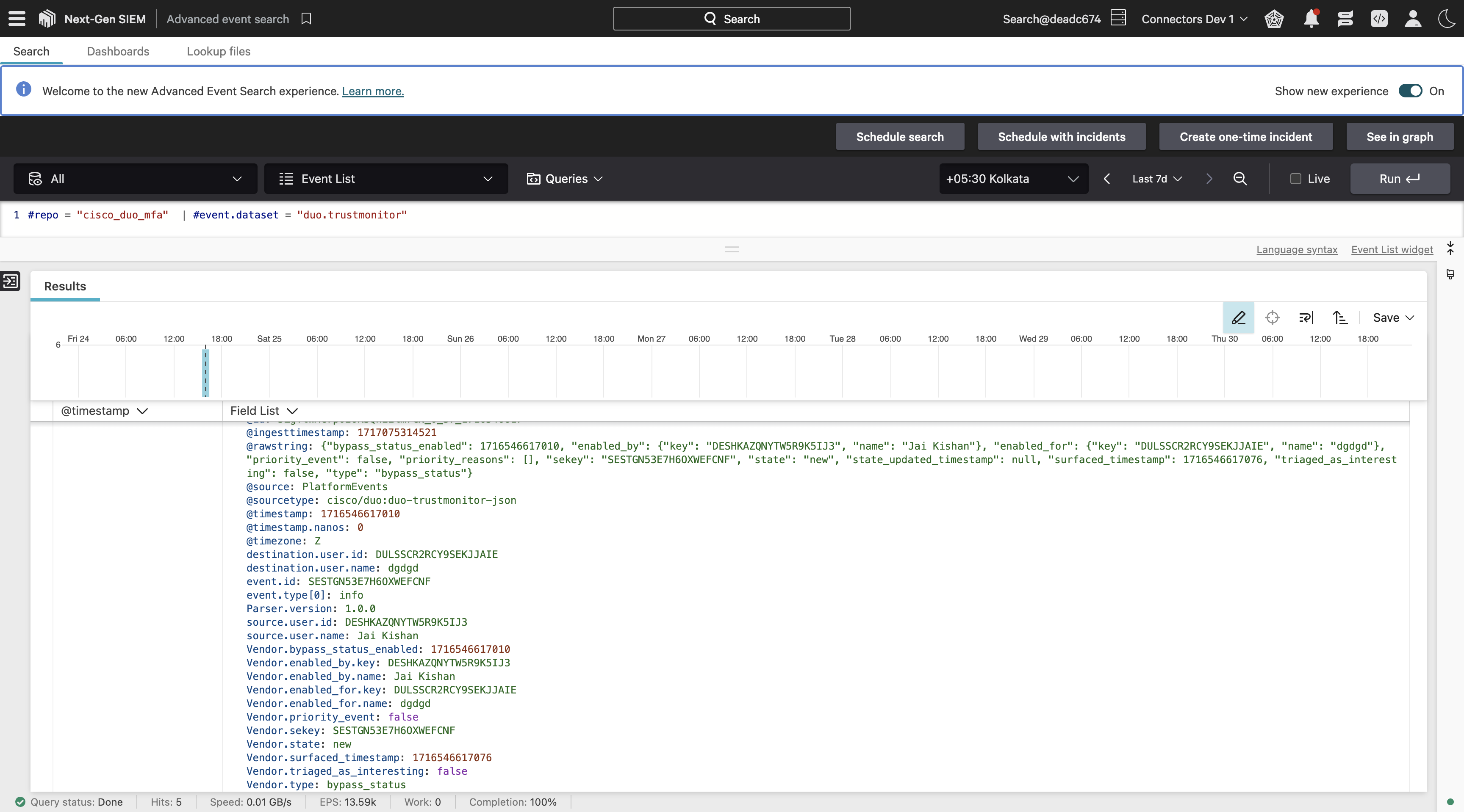This screenshot has height=812, width=1464.
Task: Open the notifications bell
Action: point(1311,19)
